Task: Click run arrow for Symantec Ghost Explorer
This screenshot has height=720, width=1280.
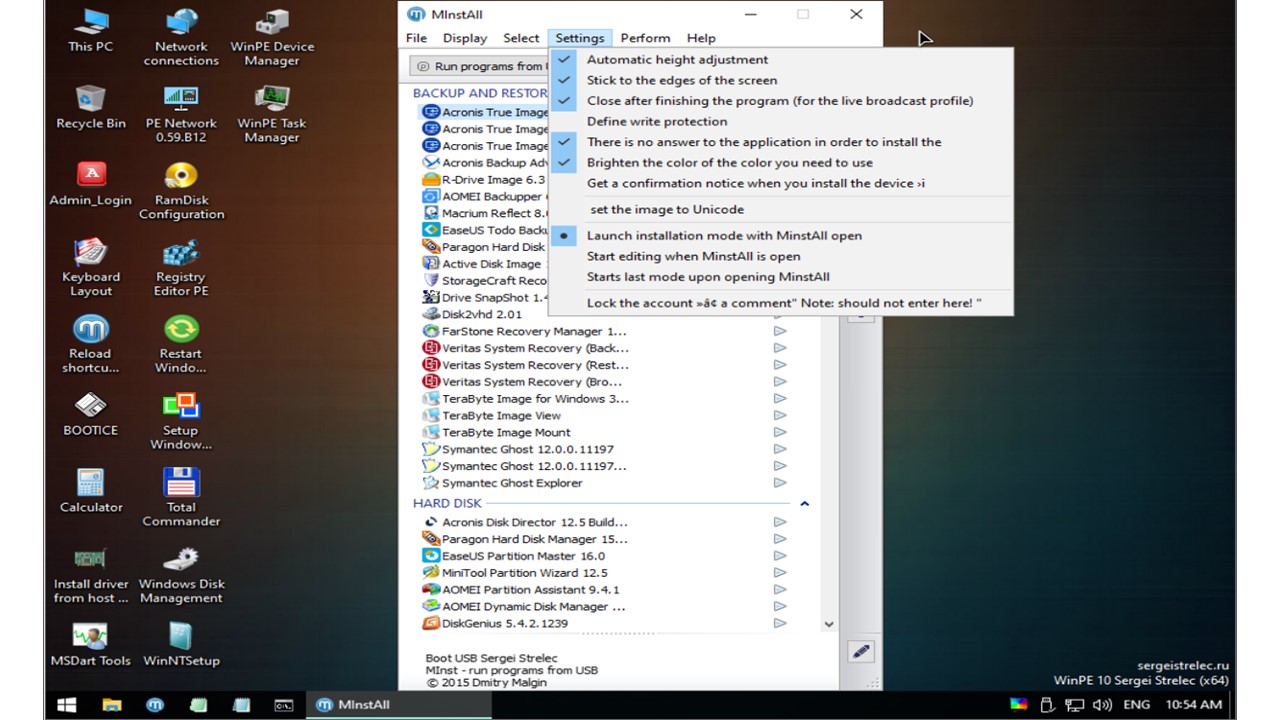Action: [780, 483]
